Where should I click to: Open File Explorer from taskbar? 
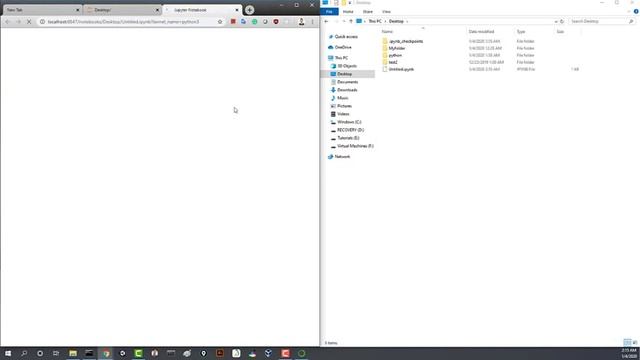[73, 353]
